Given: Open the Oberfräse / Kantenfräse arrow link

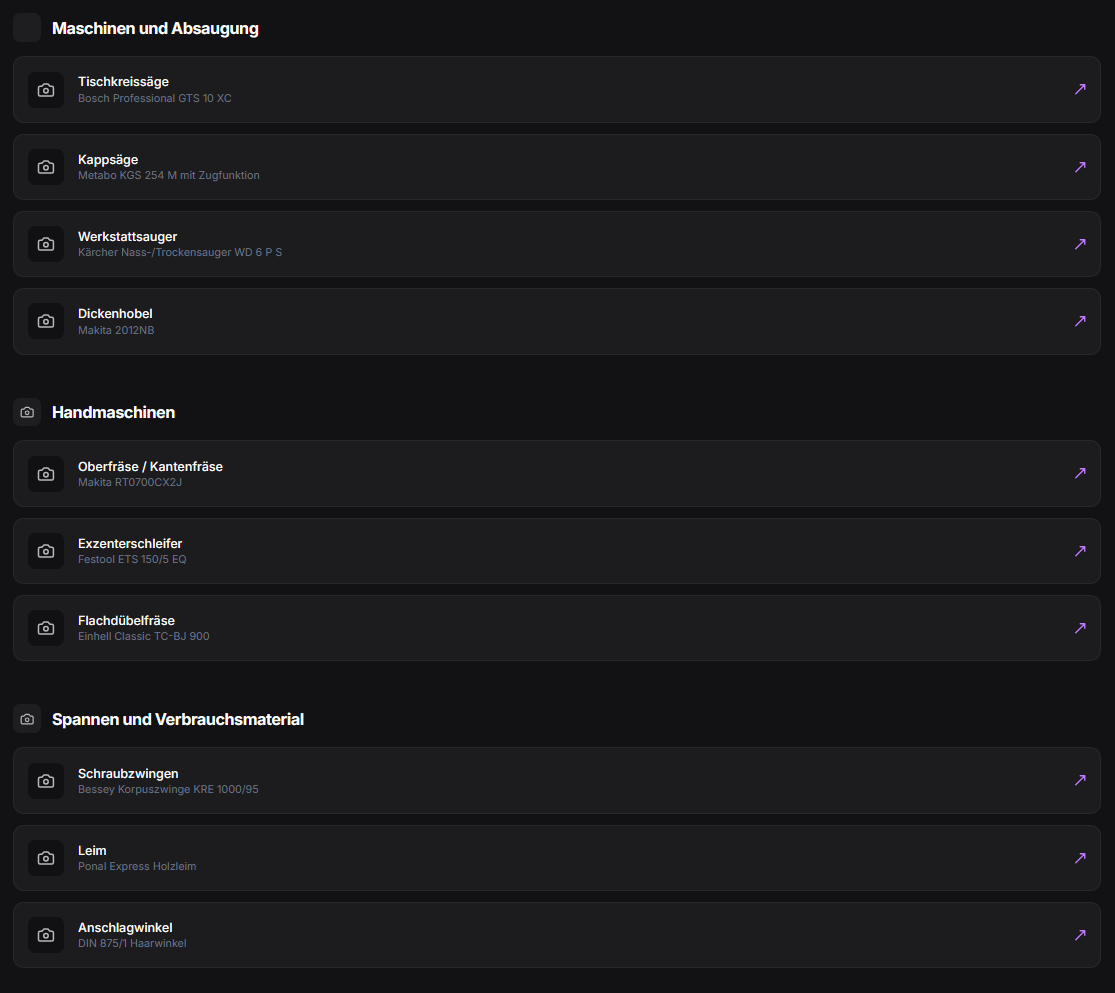Looking at the screenshot, I should (x=1080, y=473).
